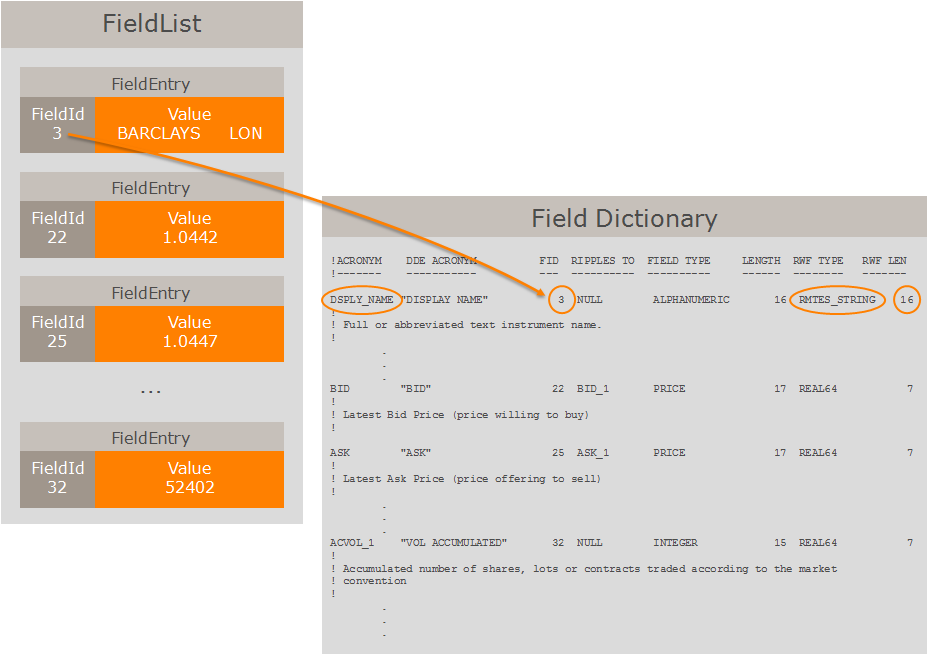
Task: Click the last FieldEntry header above FieldId 32
Action: point(152,437)
